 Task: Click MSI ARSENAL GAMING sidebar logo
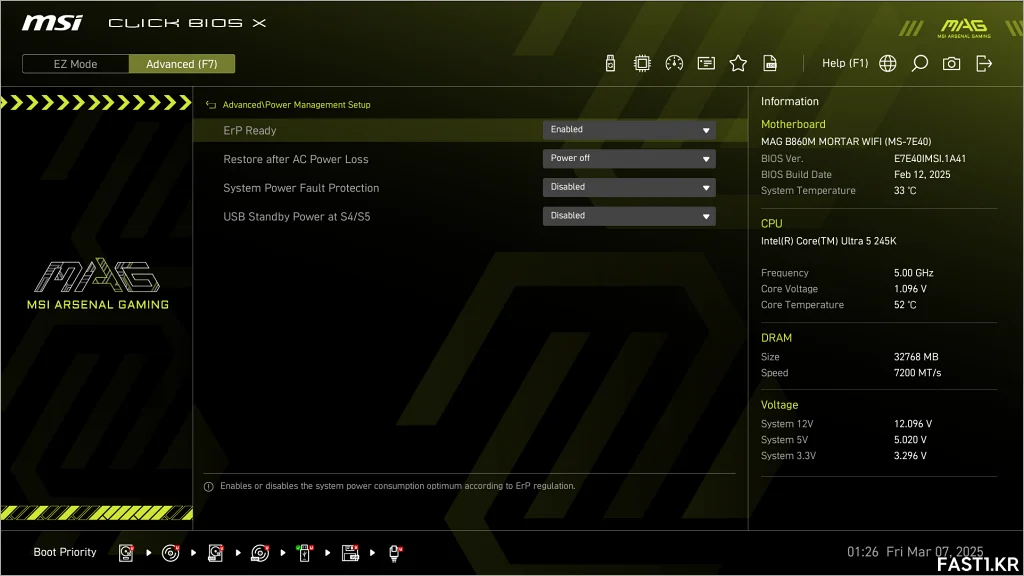98,283
